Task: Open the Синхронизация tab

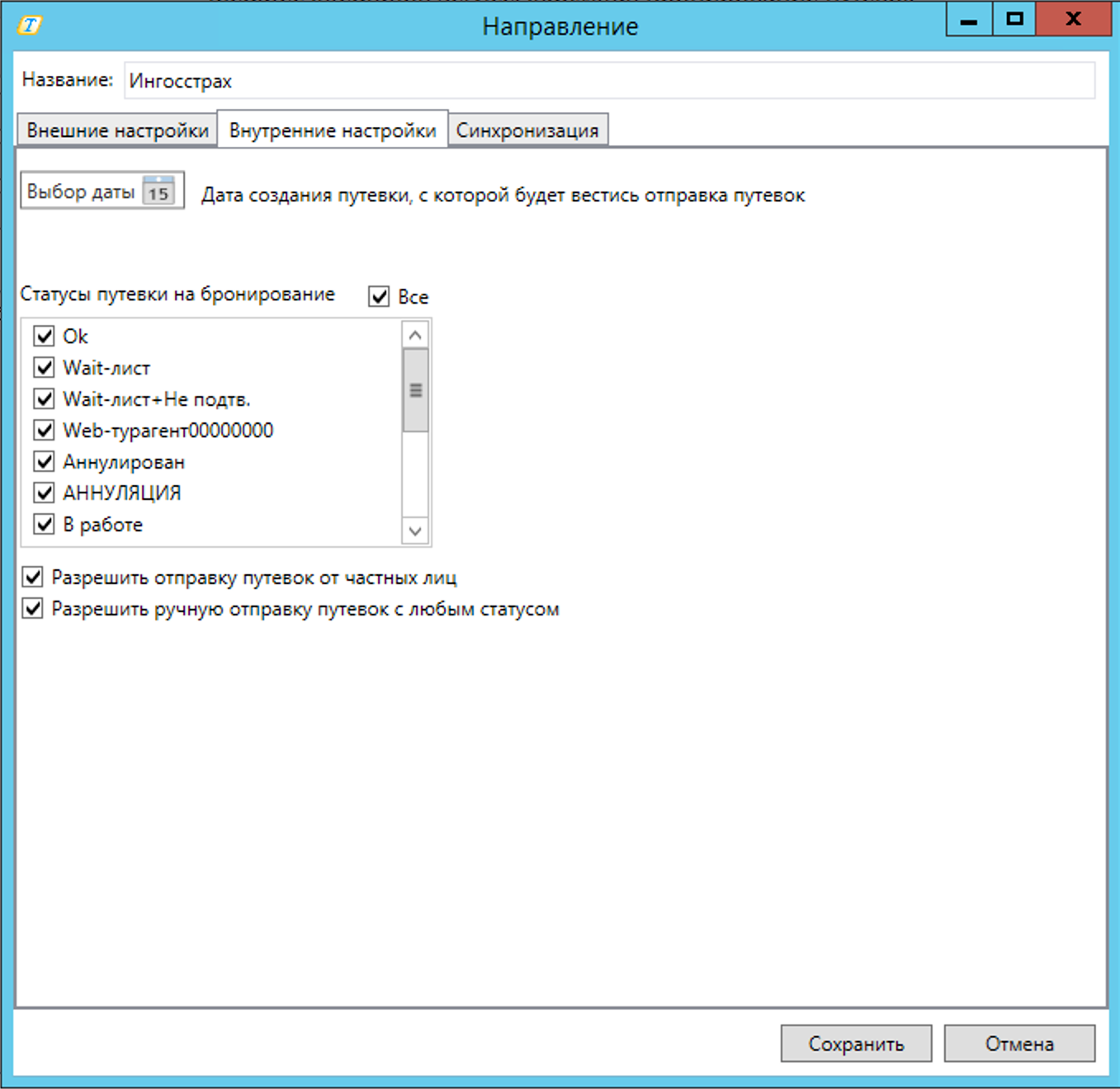Action: [527, 131]
